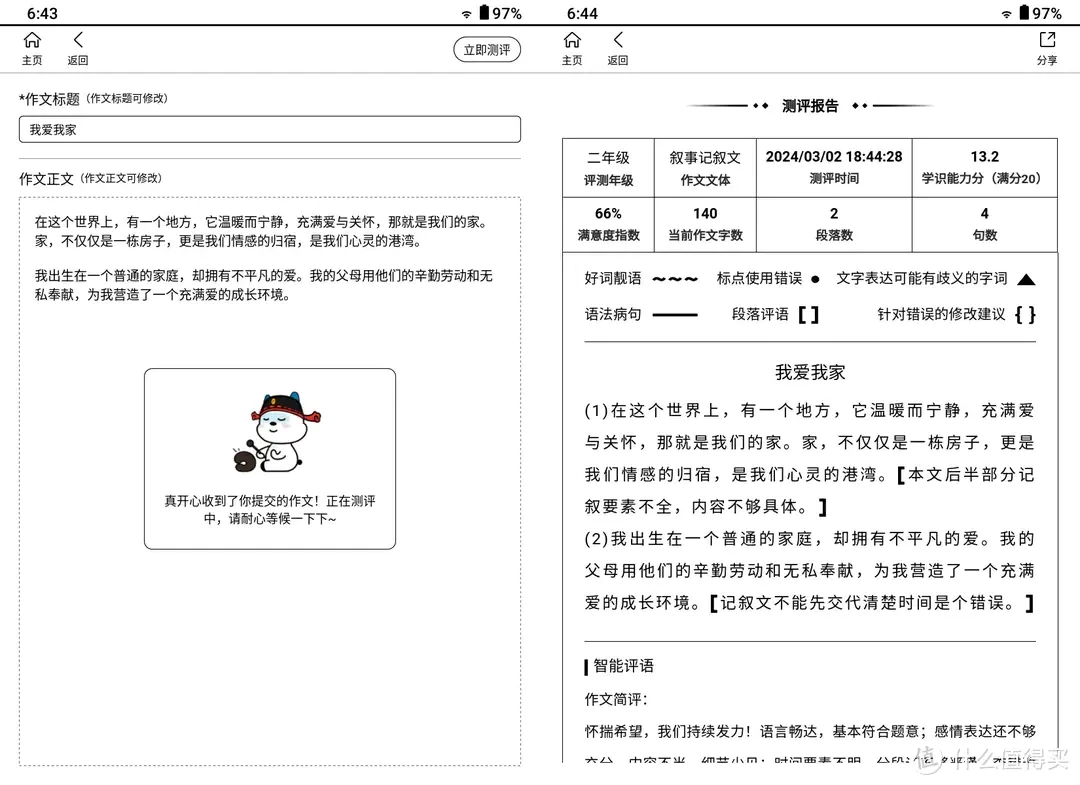The image size is (1080, 785).
Task: Select the 66% 满意度指数 cell
Action: click(608, 224)
